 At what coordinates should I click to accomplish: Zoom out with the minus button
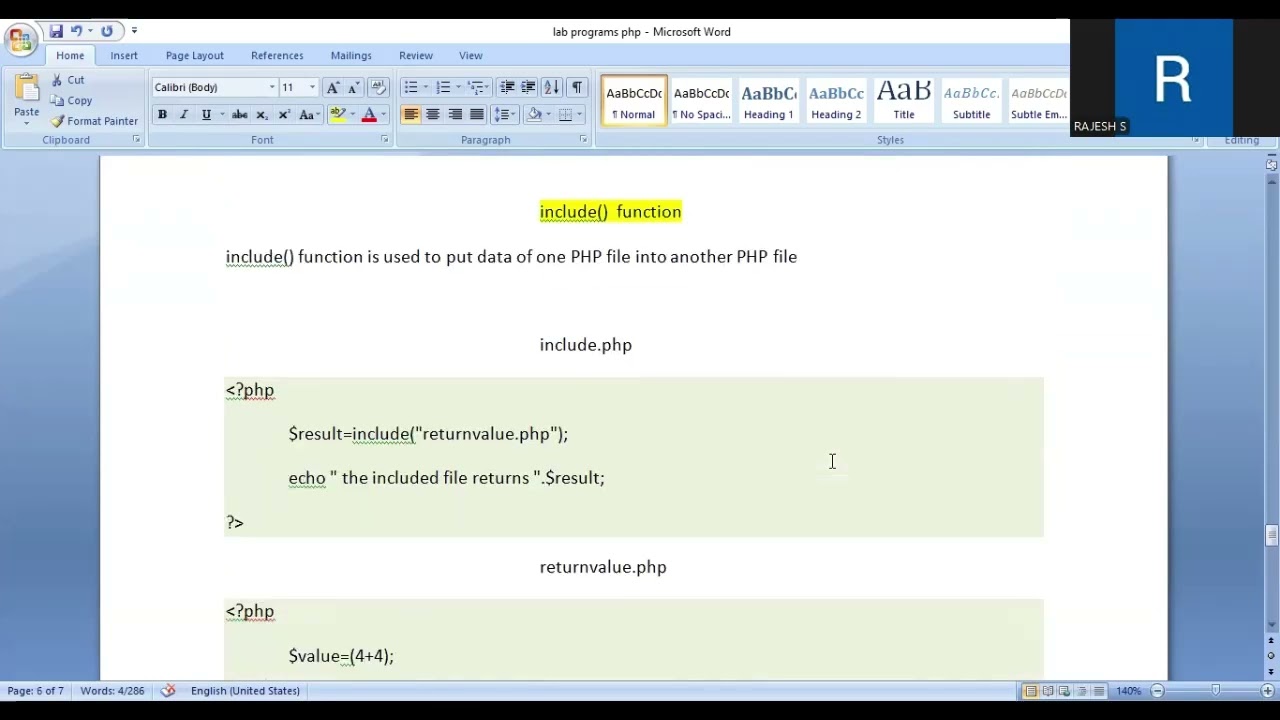(x=1157, y=691)
